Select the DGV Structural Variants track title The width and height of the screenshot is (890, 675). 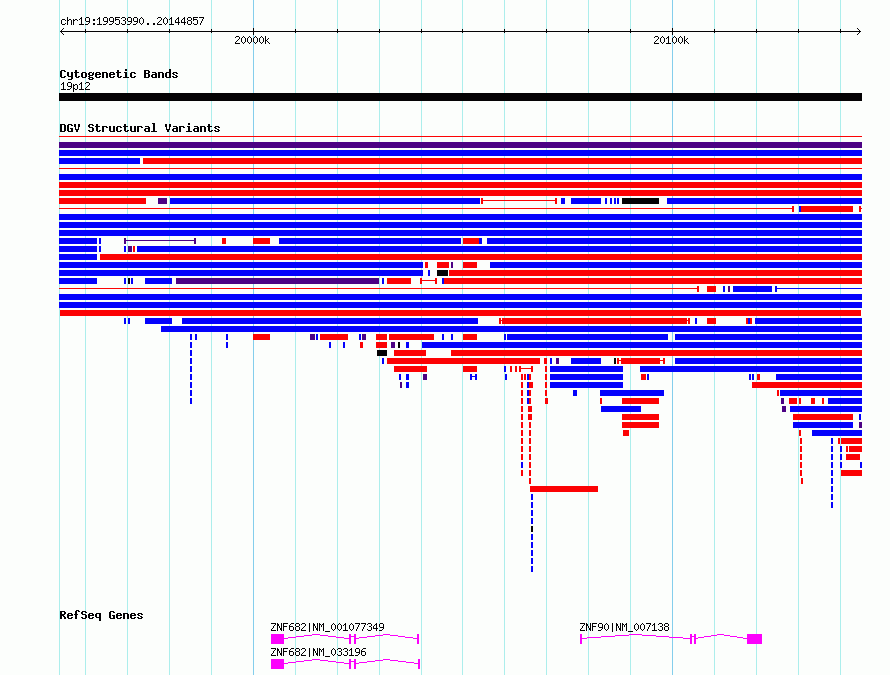point(140,128)
